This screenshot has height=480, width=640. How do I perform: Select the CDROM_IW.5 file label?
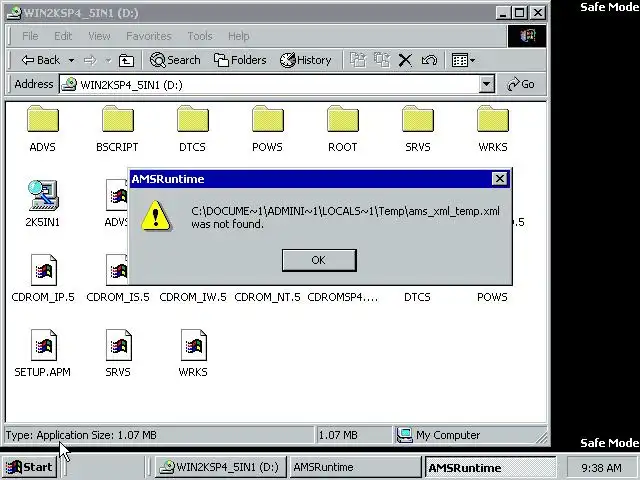[x=193, y=297]
